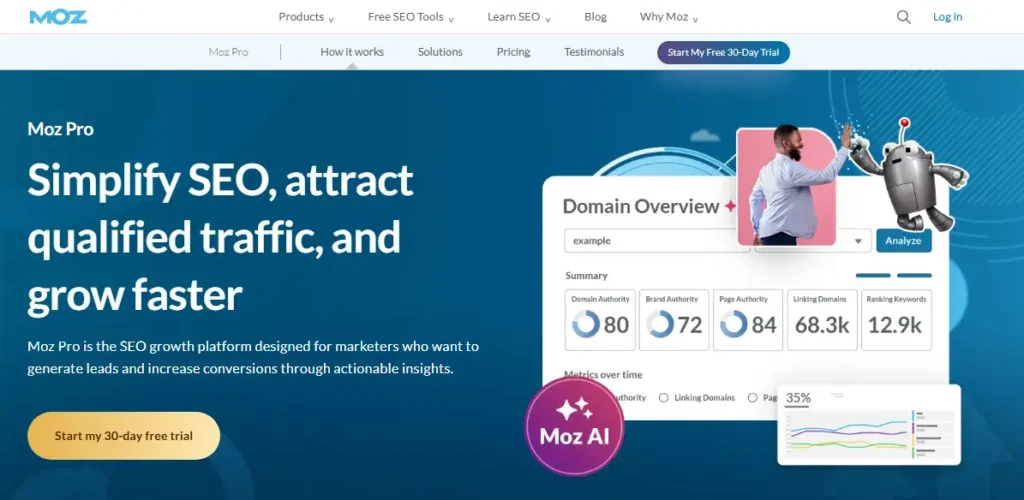Click the Brand Authority 72 donut gauge
This screenshot has height=500, width=1024.
point(660,324)
